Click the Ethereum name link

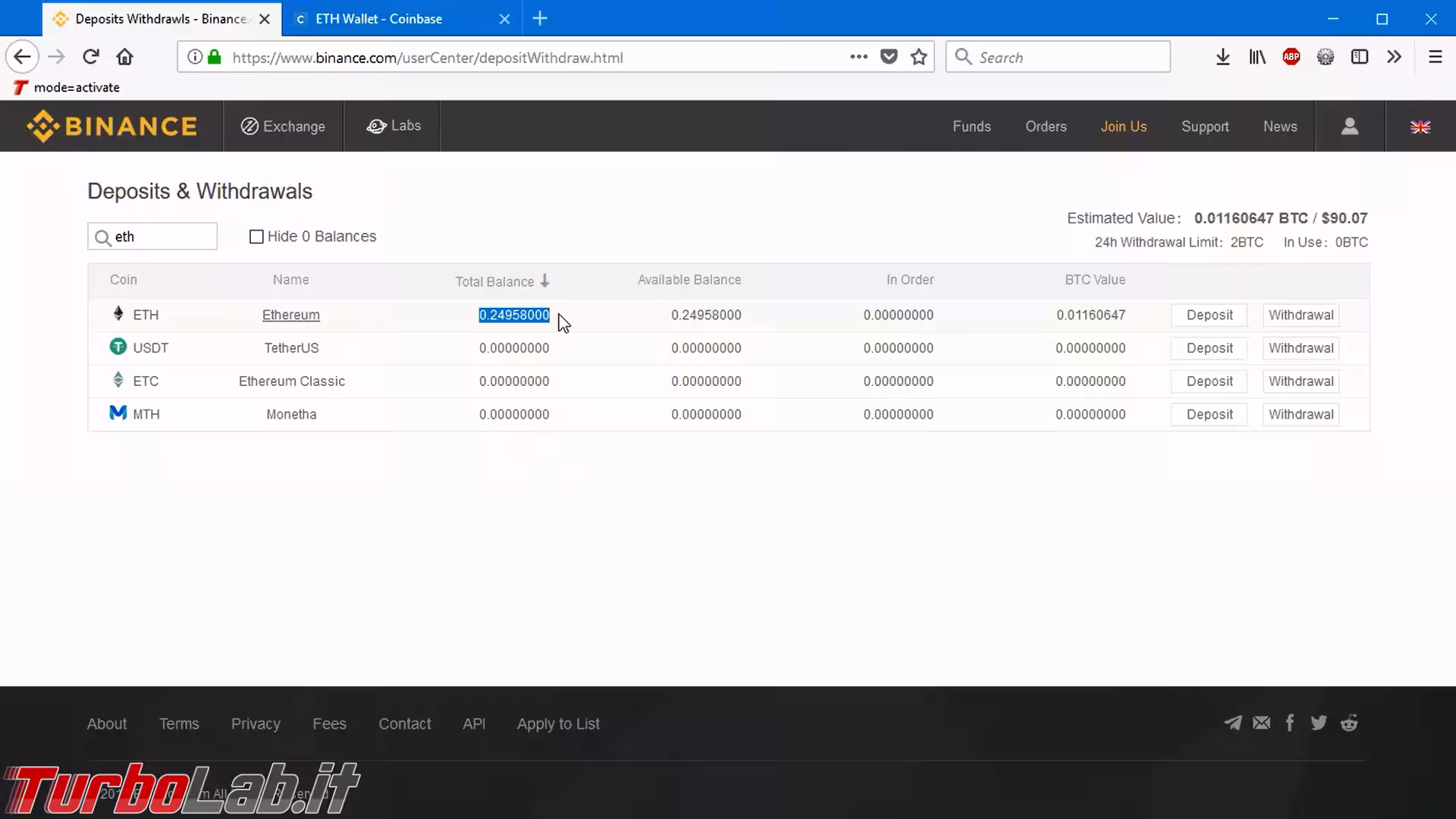point(290,315)
